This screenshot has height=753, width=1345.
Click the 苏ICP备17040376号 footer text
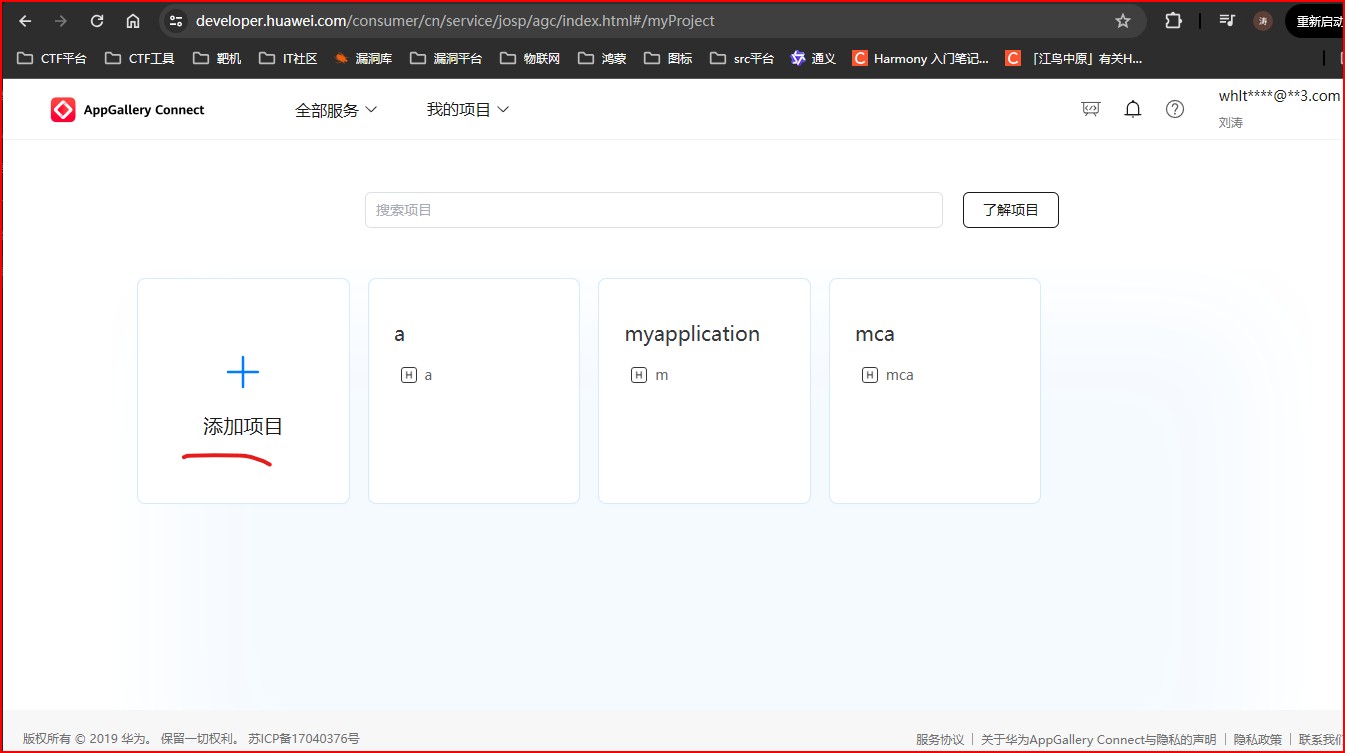[304, 739]
